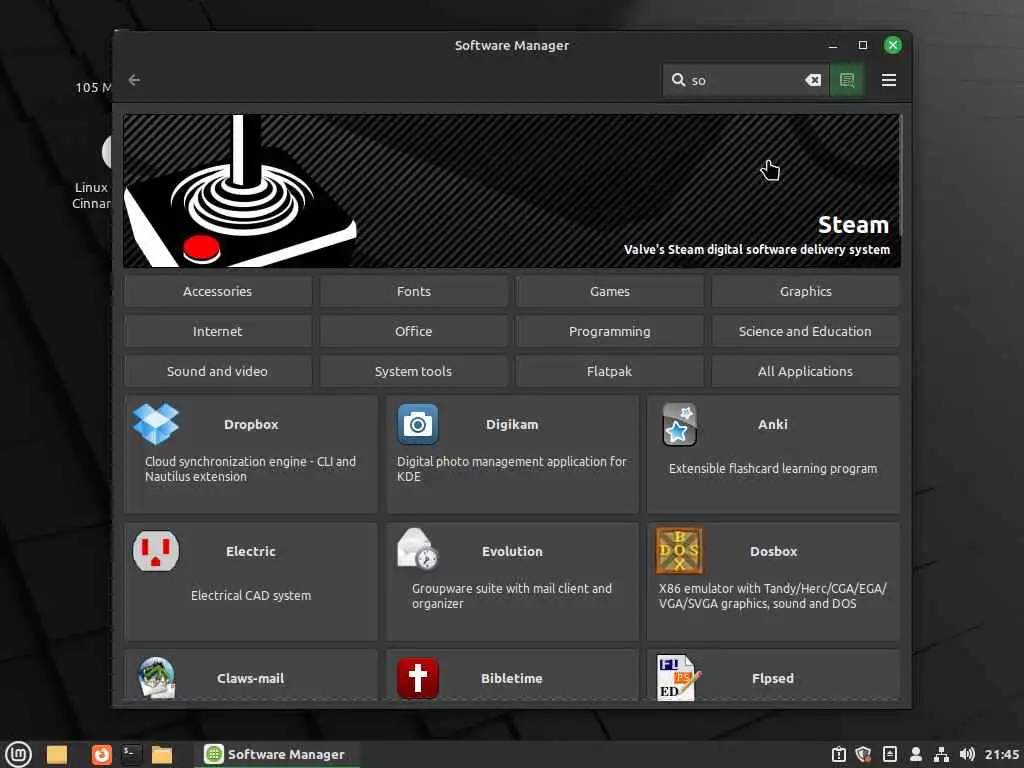Click 'Extensible flashcard learning program' text
The image size is (1024, 768).
coord(773,469)
